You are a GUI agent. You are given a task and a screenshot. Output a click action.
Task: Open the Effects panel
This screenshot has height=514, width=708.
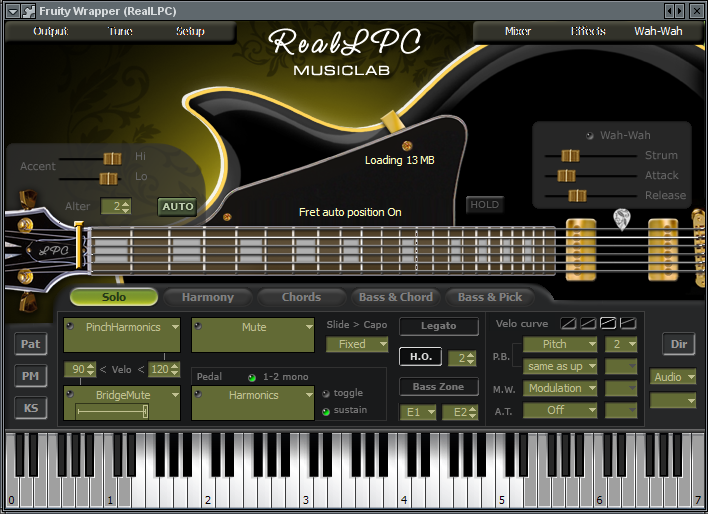click(x=588, y=31)
